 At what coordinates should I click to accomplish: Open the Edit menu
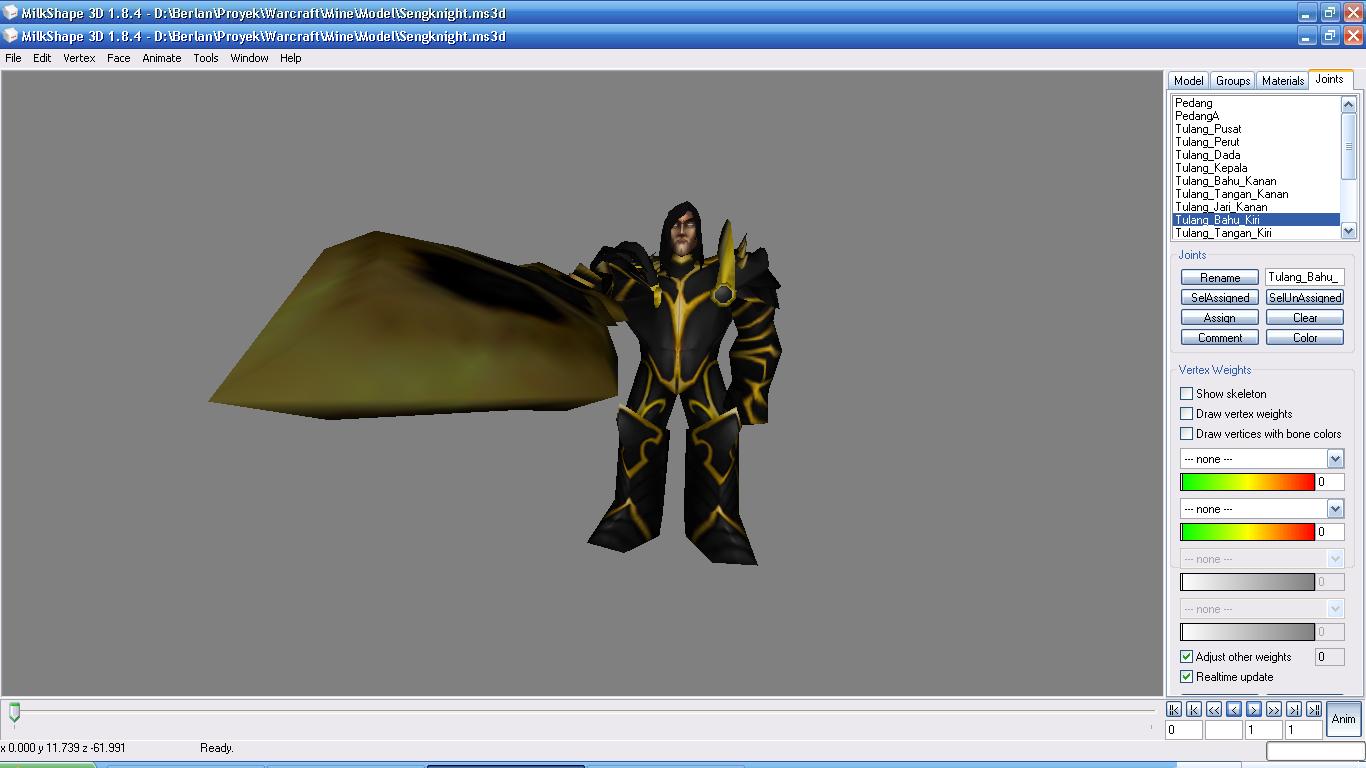[x=42, y=58]
